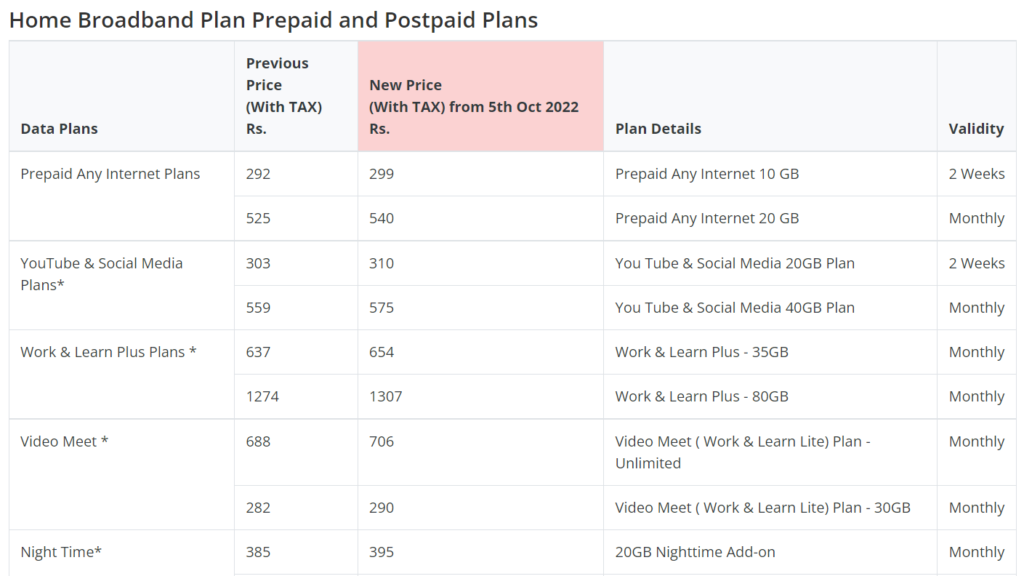Click the pink New Price header cell

click(481, 97)
